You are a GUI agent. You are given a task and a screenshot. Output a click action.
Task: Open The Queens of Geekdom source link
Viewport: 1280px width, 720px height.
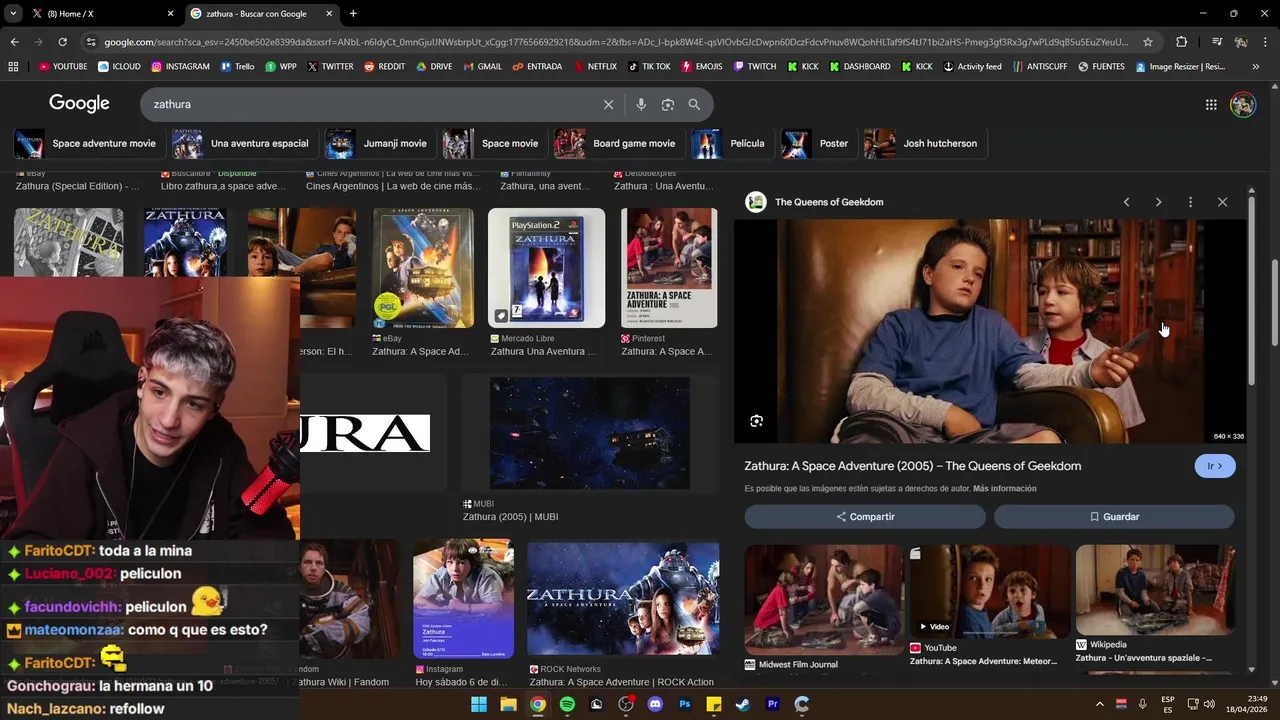(x=829, y=202)
